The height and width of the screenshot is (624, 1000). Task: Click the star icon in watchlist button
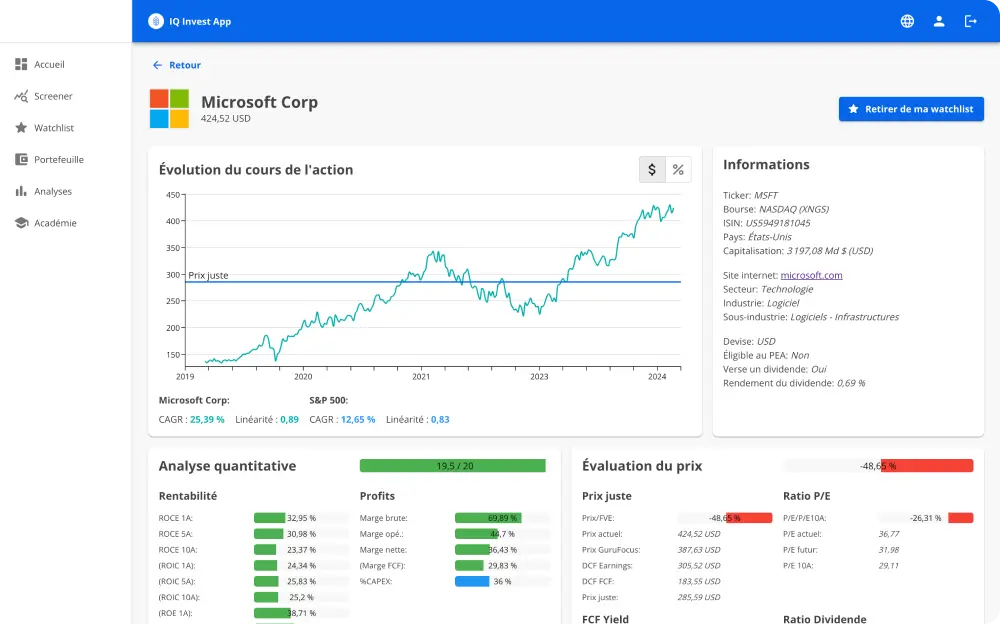[853, 109]
